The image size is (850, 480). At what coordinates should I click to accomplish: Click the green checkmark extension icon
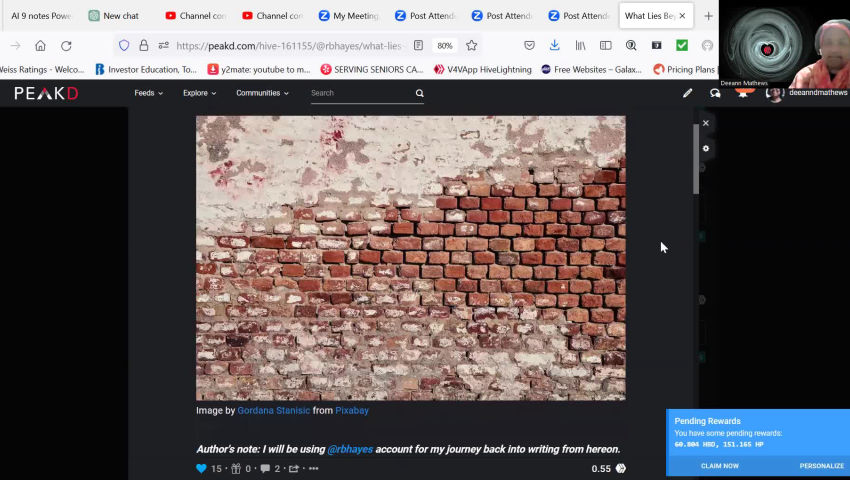[682, 46]
